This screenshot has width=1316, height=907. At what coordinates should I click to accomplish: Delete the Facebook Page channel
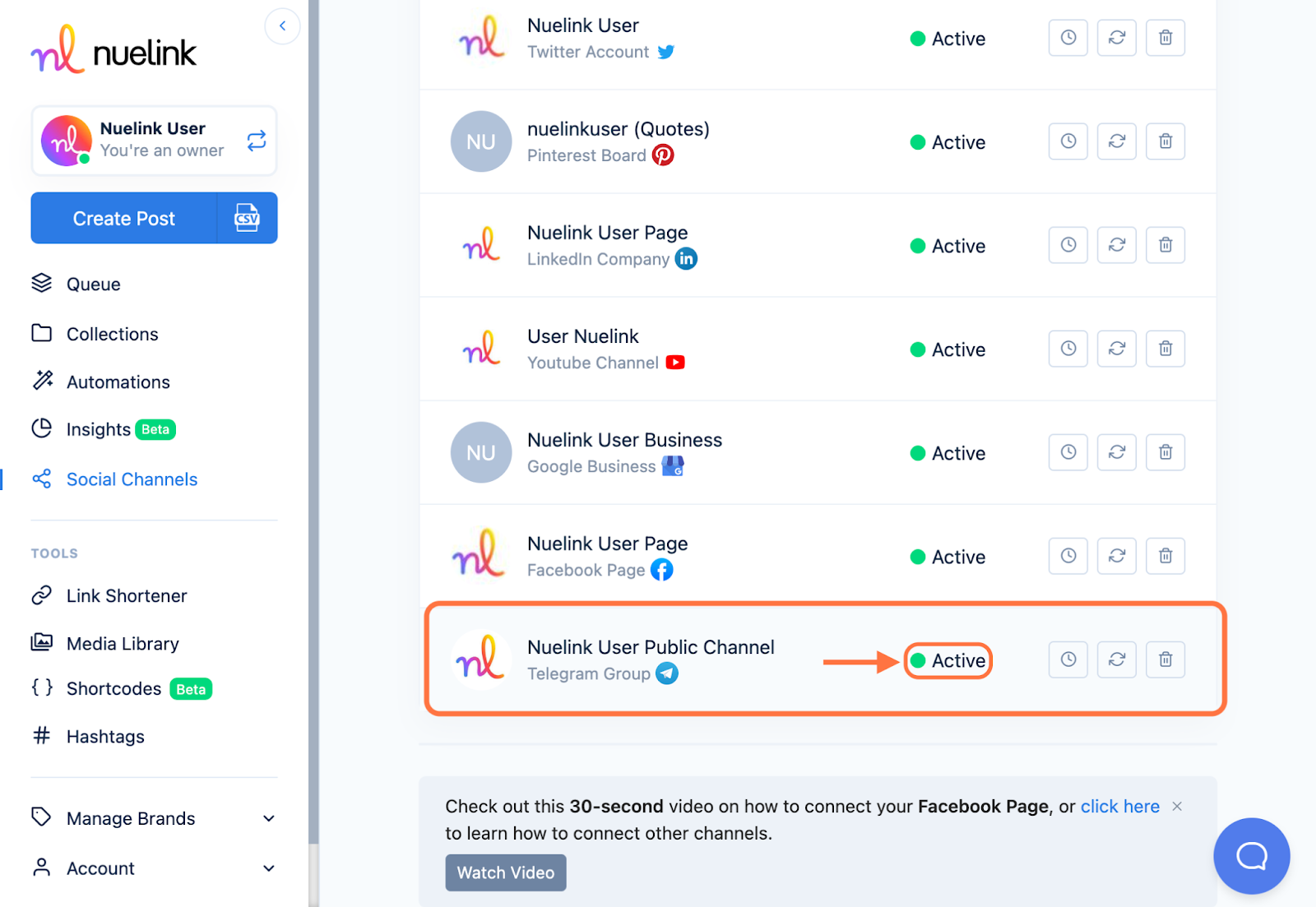[x=1165, y=556]
